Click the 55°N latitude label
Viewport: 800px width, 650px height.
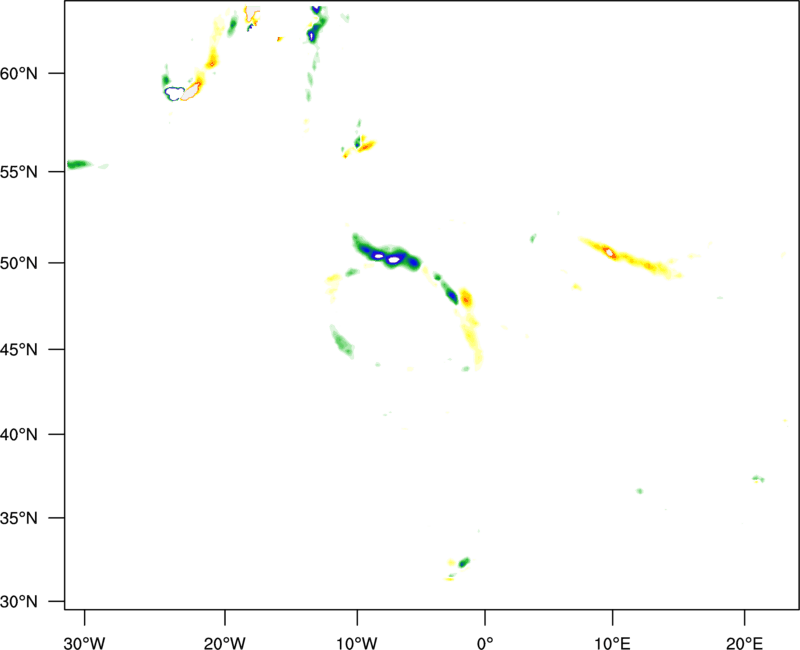point(19,172)
